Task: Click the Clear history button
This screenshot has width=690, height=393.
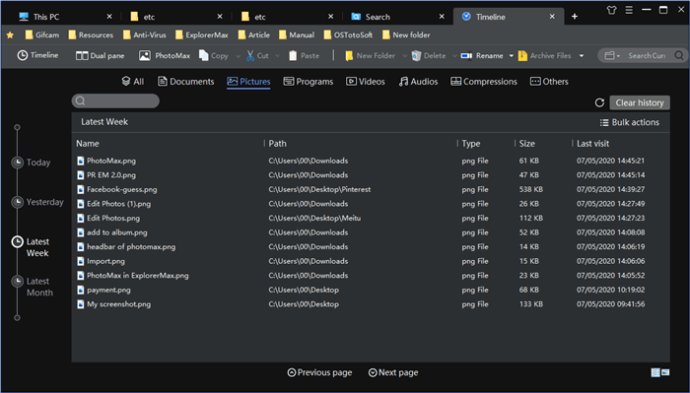Action: tap(639, 103)
